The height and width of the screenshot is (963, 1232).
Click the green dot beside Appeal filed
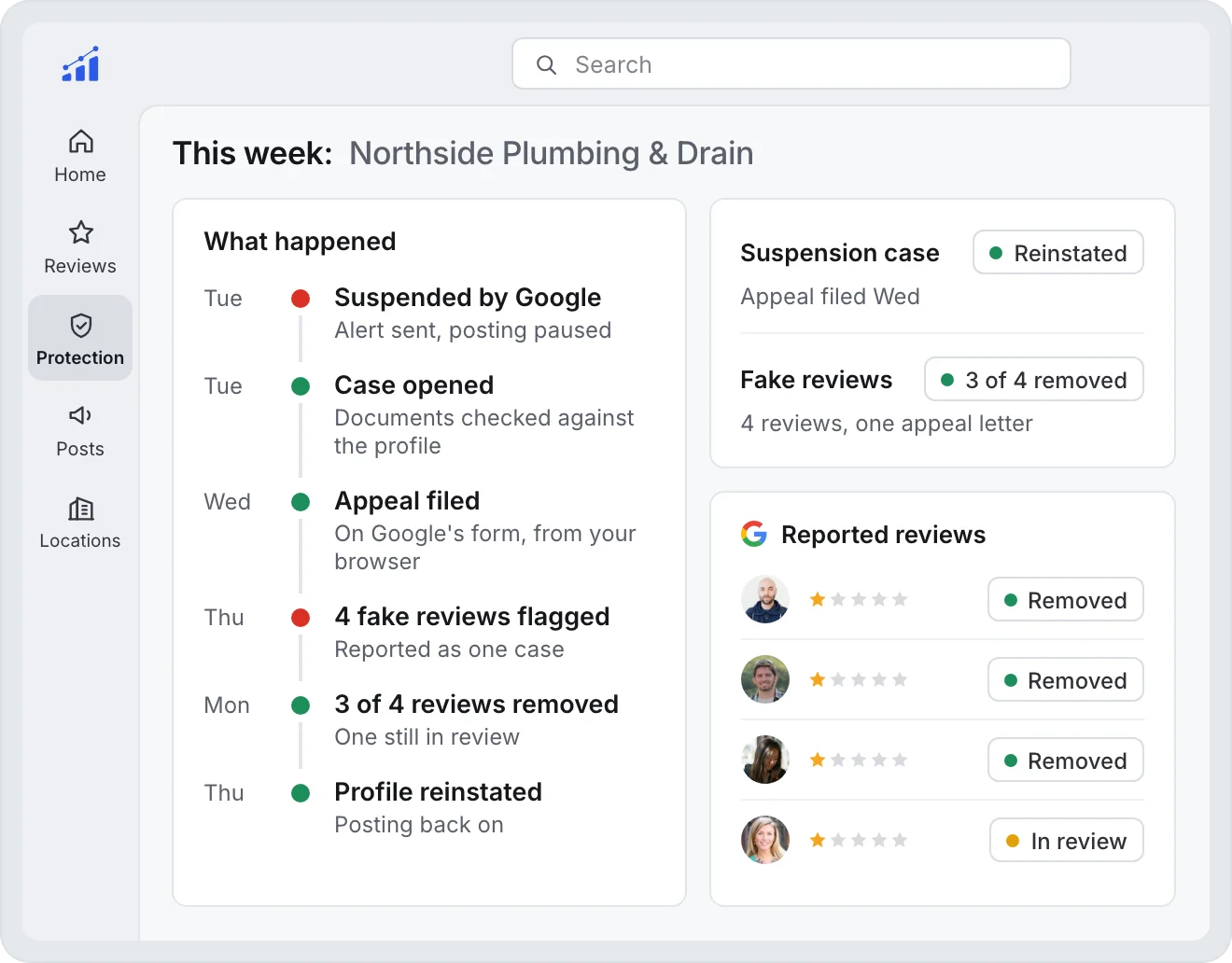pos(301,502)
